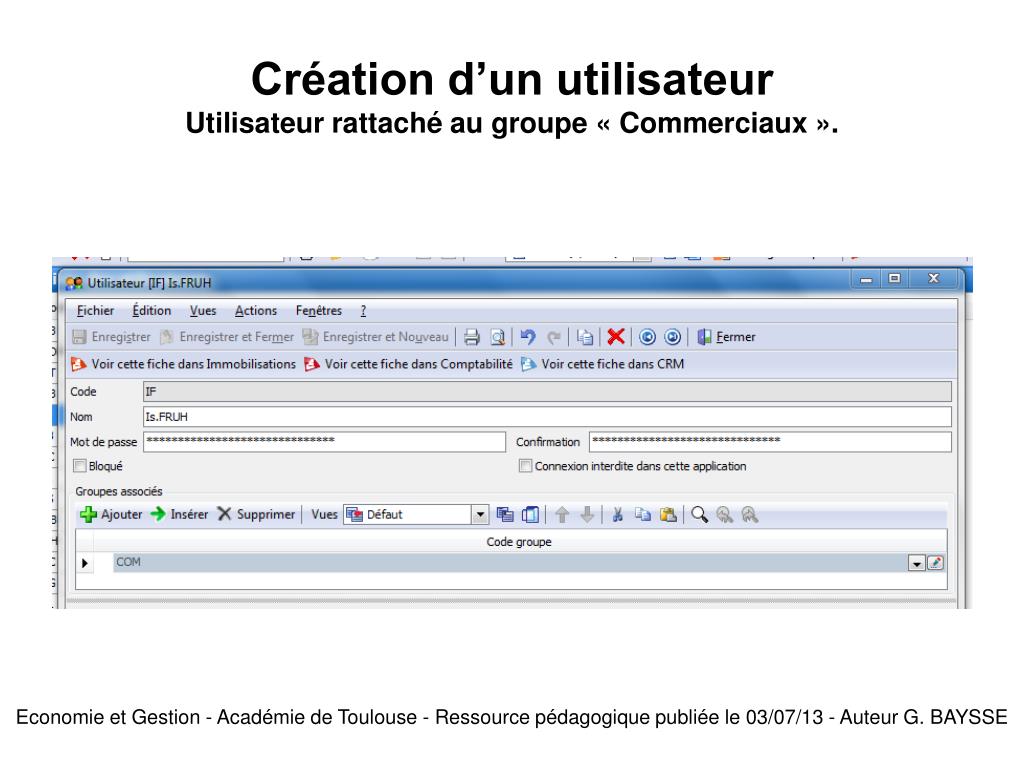Click the Code groupe column header
Viewport: 1024px width, 768px height.
coord(519,542)
